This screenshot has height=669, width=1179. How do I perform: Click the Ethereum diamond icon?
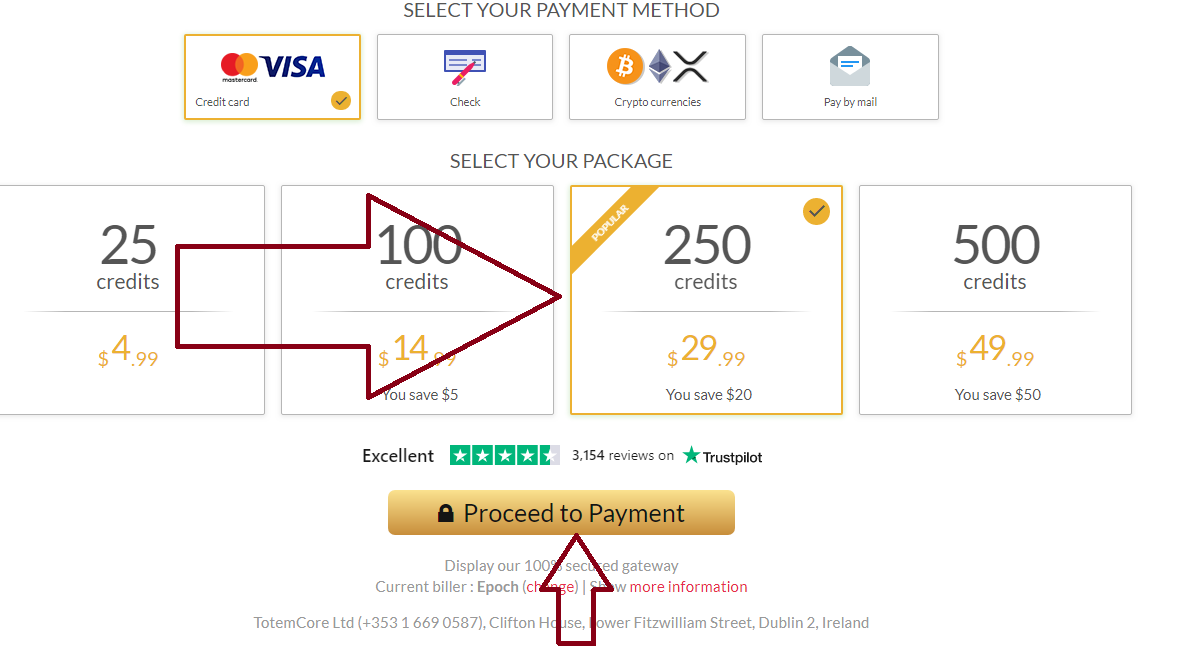pos(659,66)
